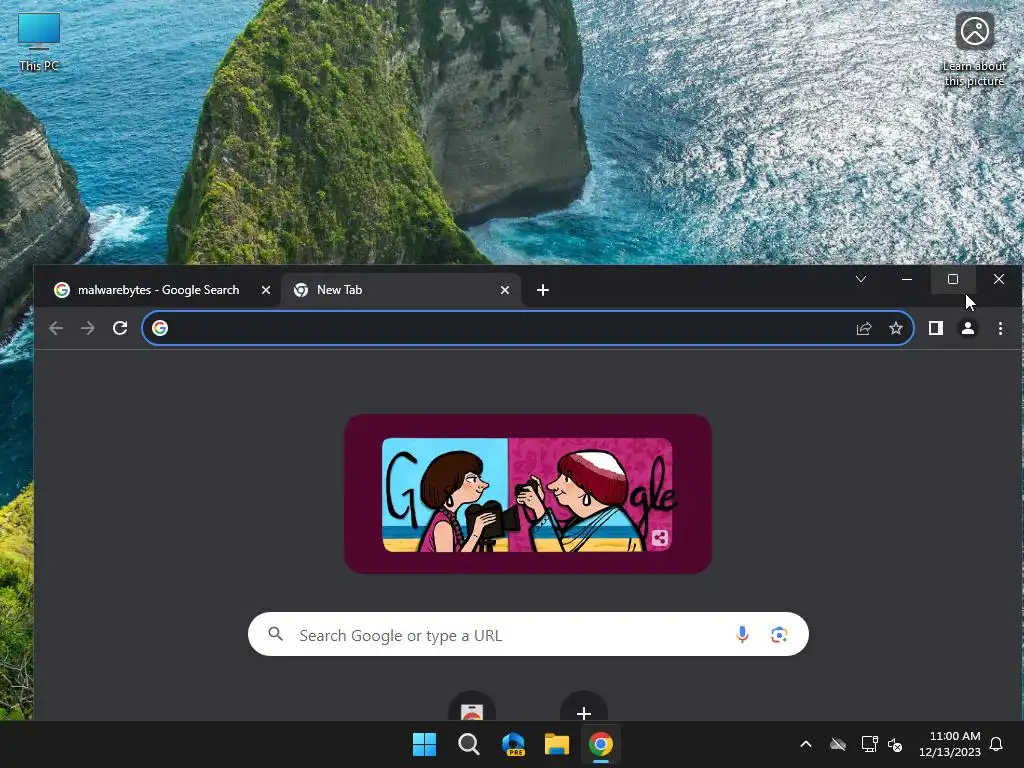Minimize the Chrome window
The height and width of the screenshot is (768, 1024).
point(906,279)
